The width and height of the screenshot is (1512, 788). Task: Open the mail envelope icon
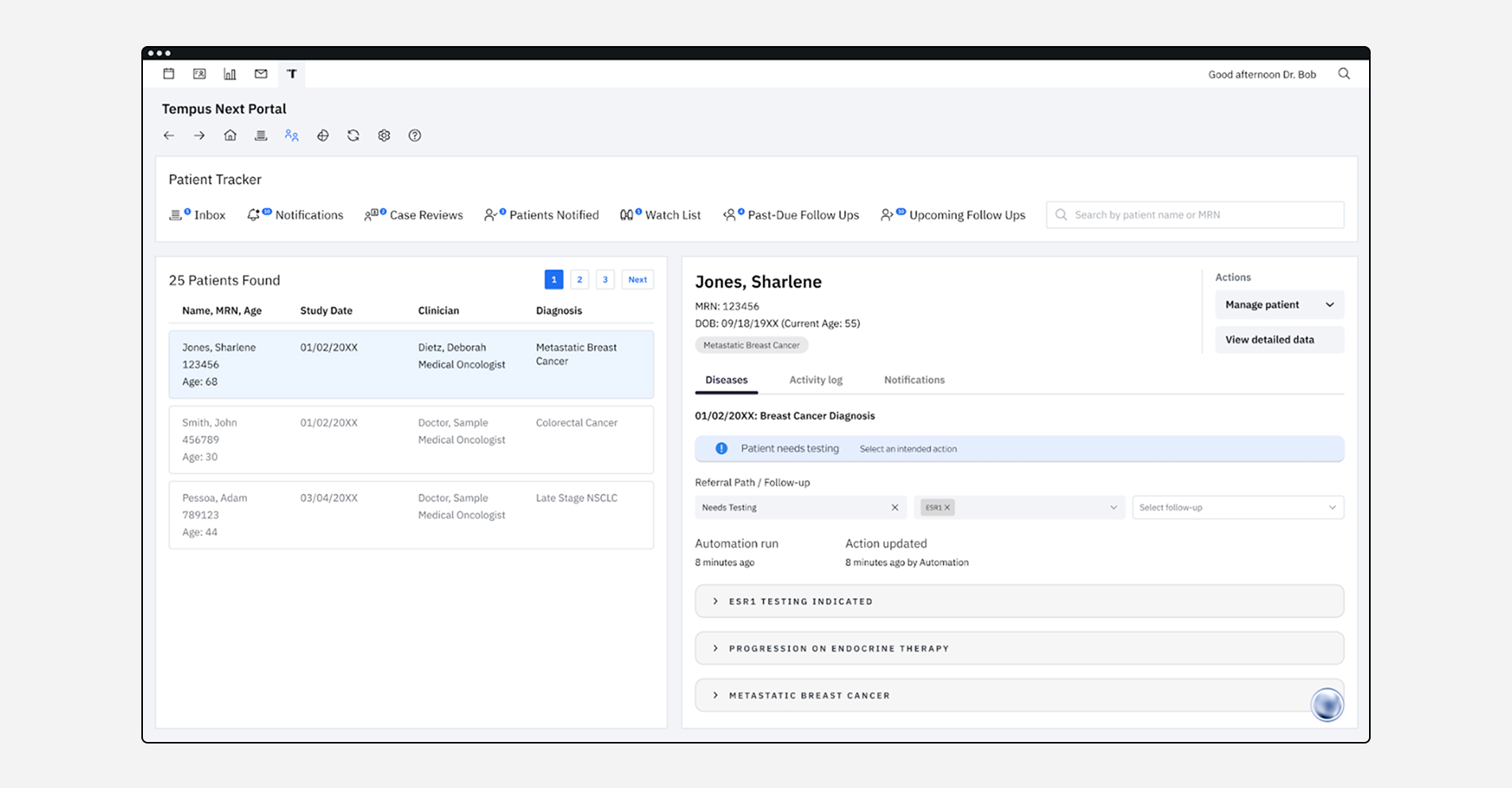pos(260,74)
